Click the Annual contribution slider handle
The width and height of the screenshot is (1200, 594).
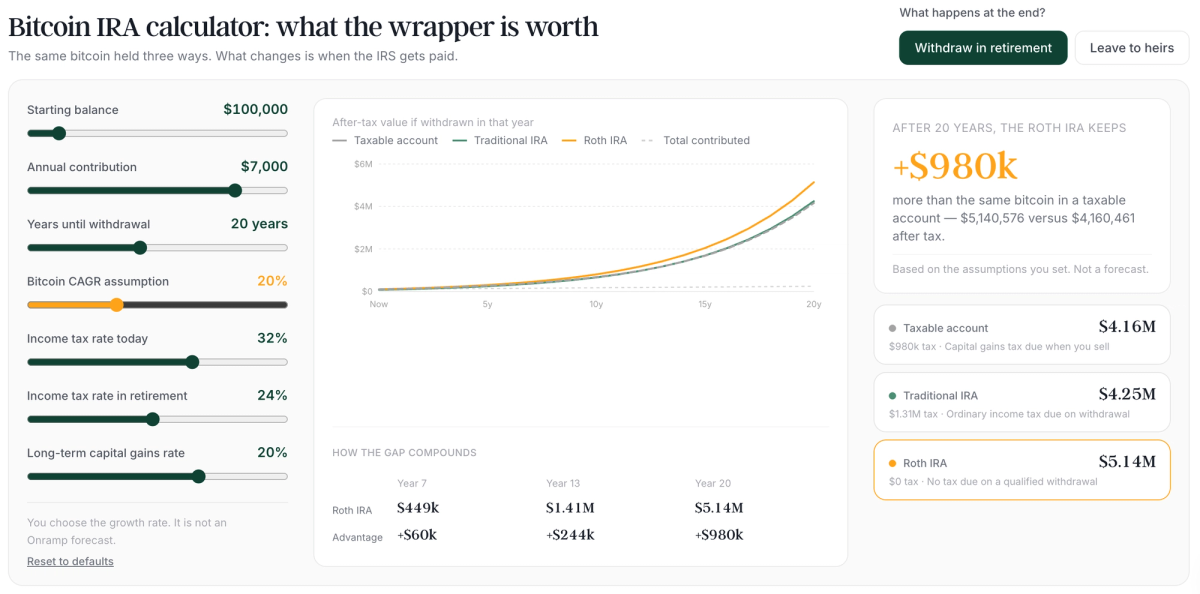click(235, 190)
